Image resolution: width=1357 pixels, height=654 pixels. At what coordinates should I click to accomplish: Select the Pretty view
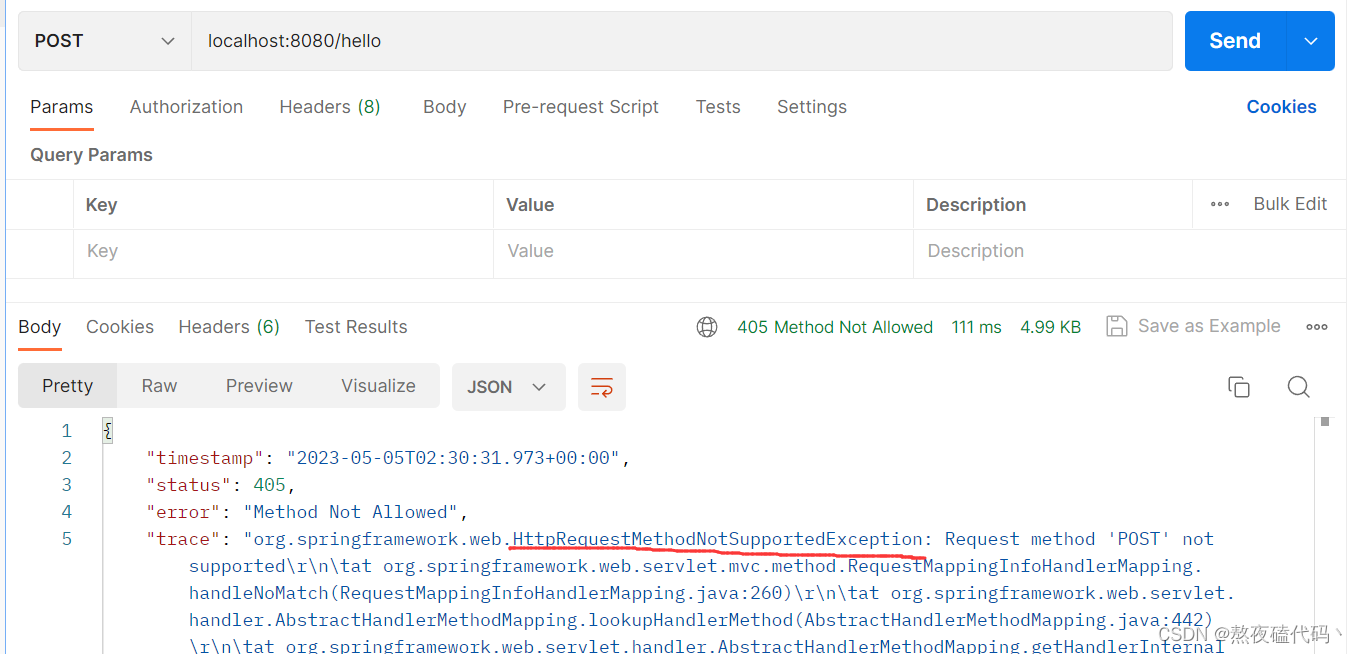coord(68,386)
